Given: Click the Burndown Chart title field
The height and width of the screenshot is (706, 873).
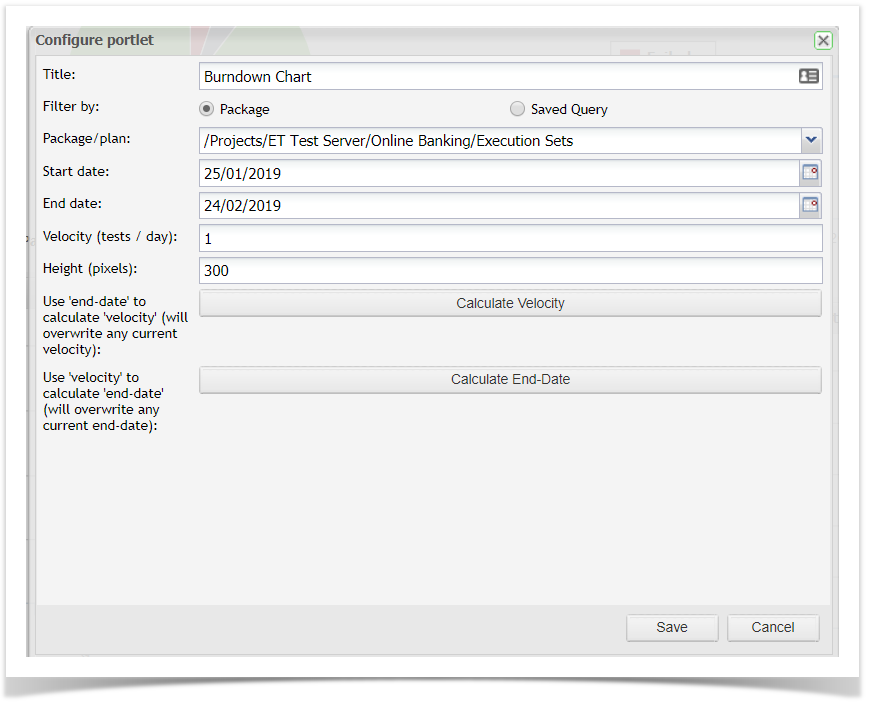Looking at the screenshot, I should pyautogui.click(x=495, y=76).
